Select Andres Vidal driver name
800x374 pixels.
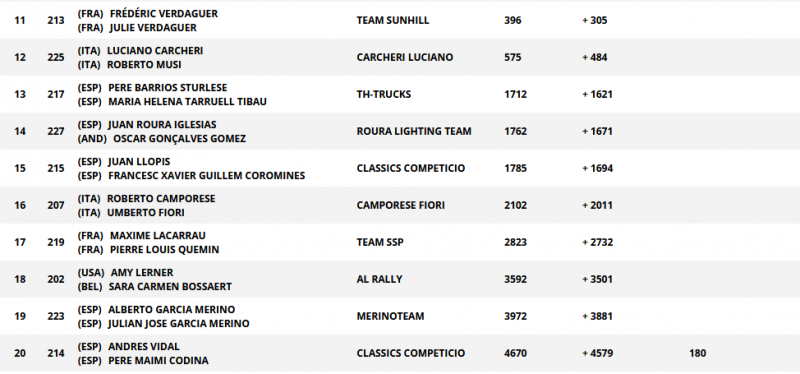click(144, 346)
